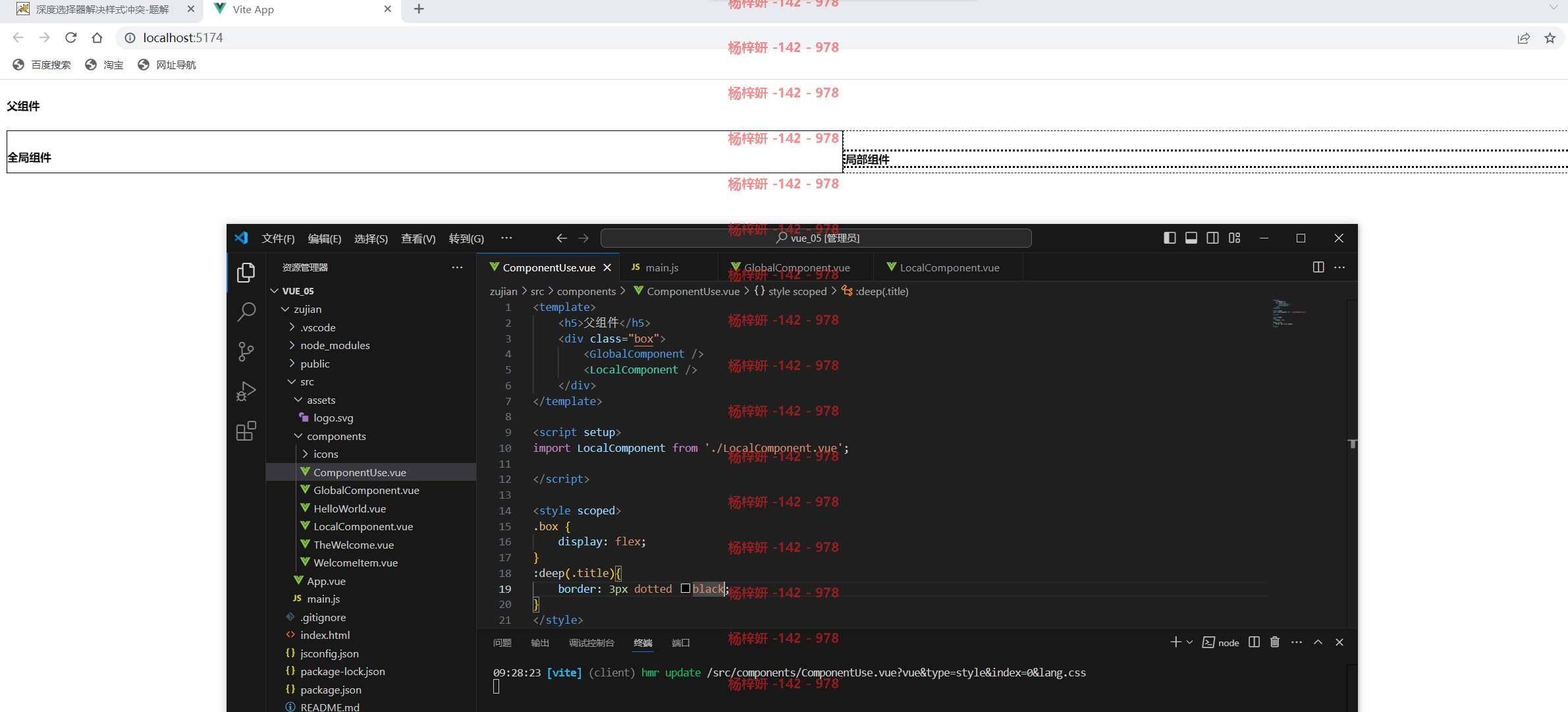Switch to the 问题 panel tab
This screenshot has width=1568, height=712.
coord(502,643)
